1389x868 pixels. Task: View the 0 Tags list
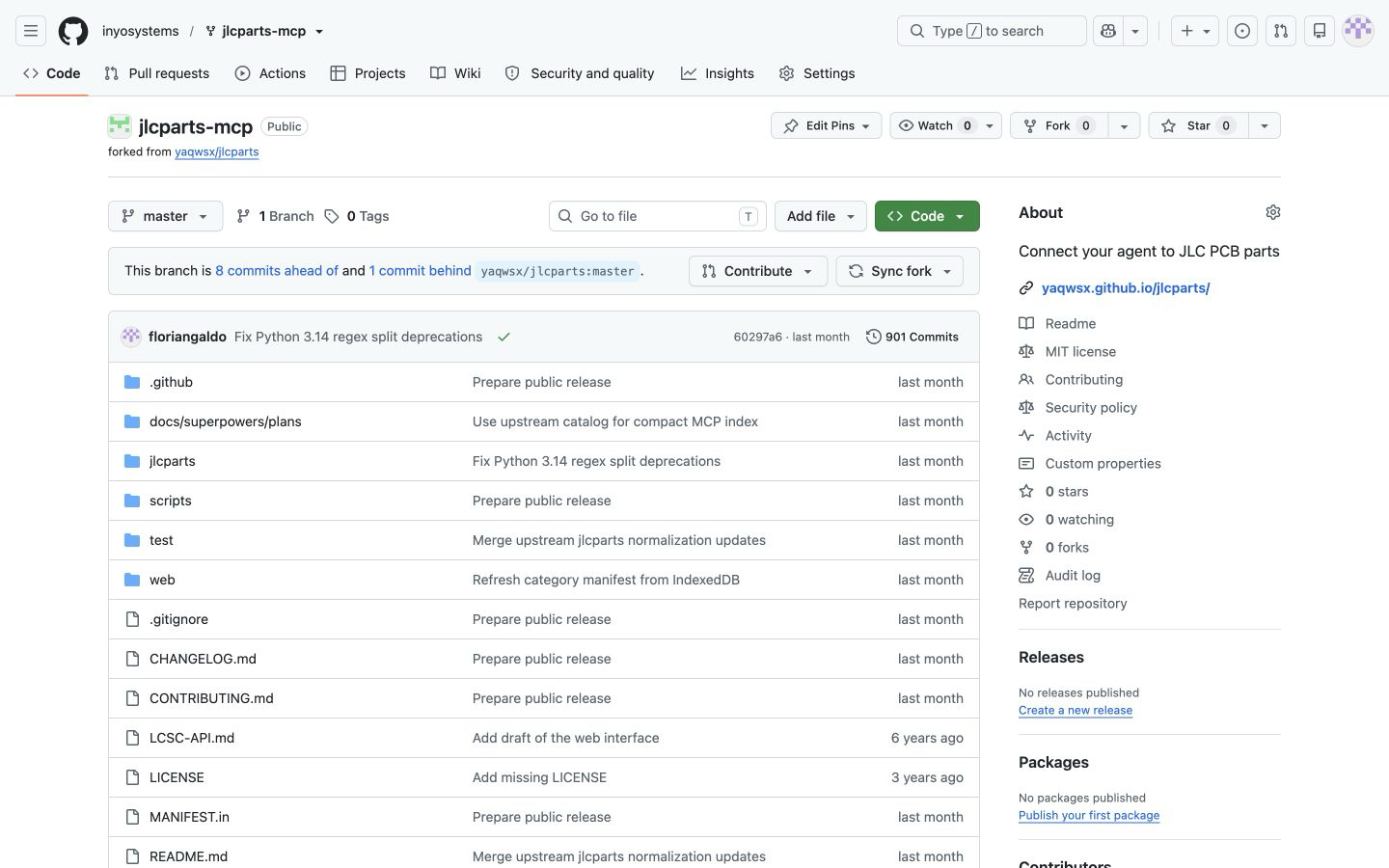tap(357, 216)
